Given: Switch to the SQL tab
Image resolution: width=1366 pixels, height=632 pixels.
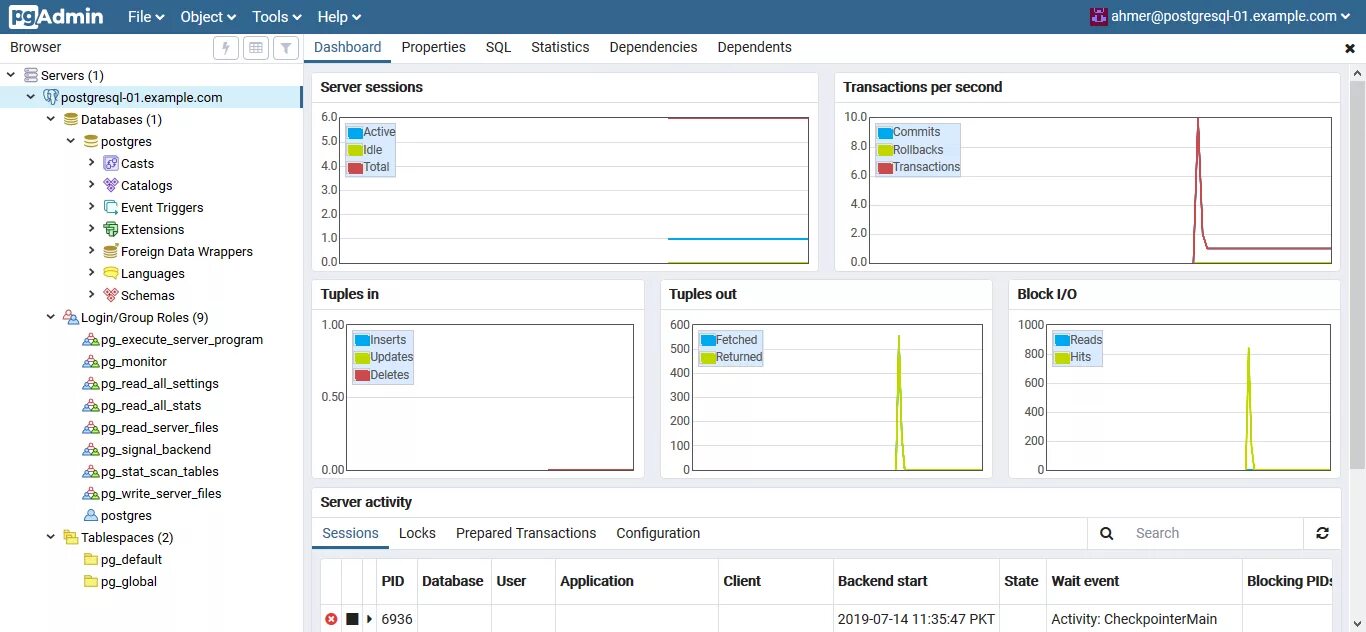Looking at the screenshot, I should pyautogui.click(x=498, y=47).
